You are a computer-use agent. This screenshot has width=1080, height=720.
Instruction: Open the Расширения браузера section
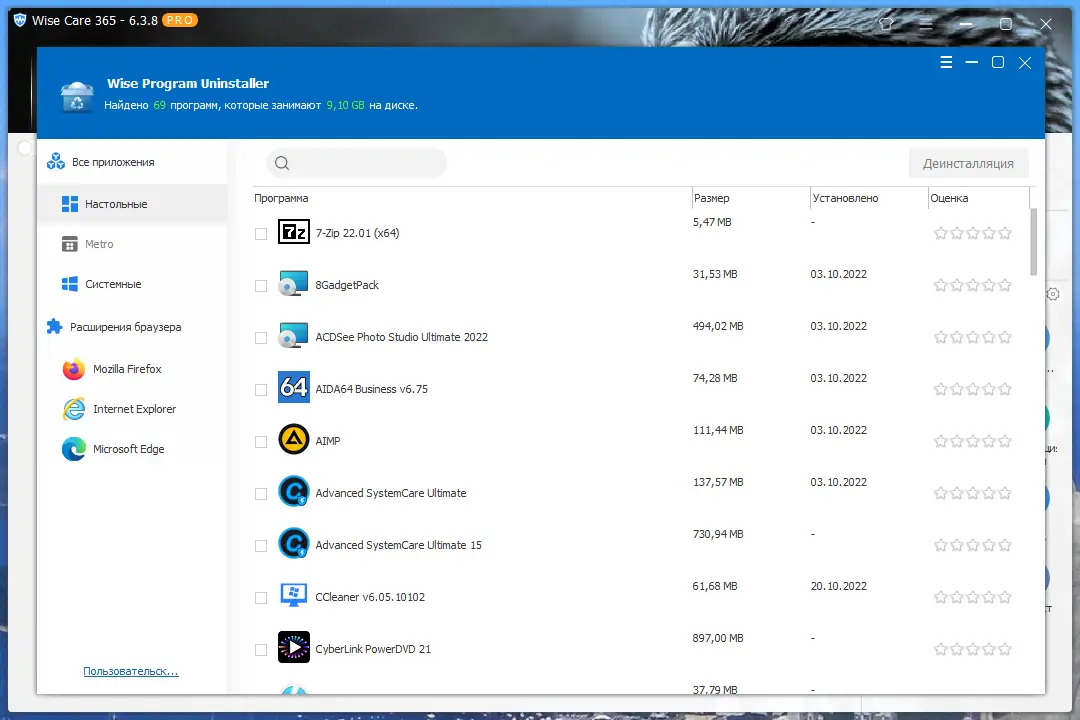pos(132,327)
